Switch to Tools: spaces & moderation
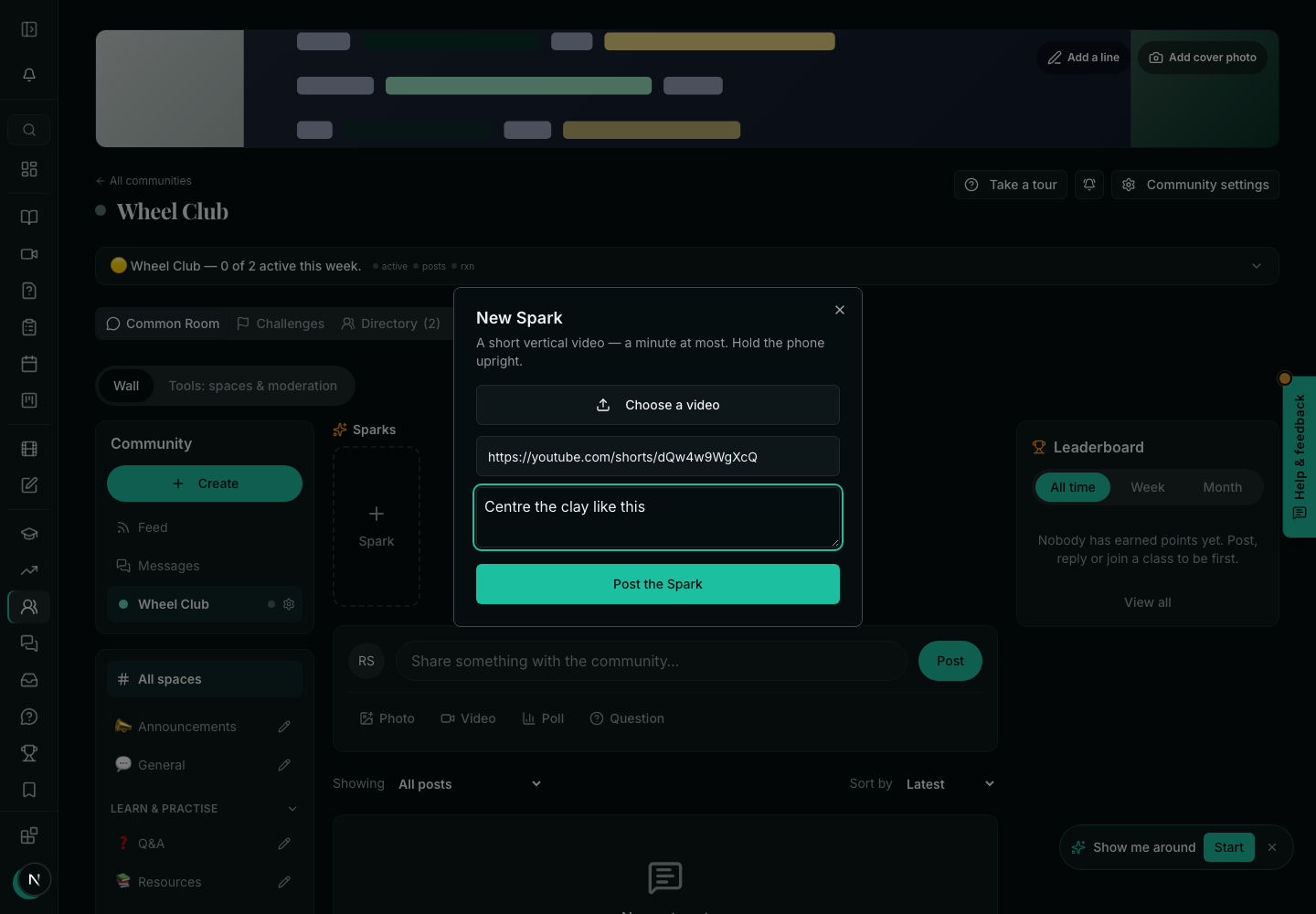The height and width of the screenshot is (914, 1316). point(253,386)
